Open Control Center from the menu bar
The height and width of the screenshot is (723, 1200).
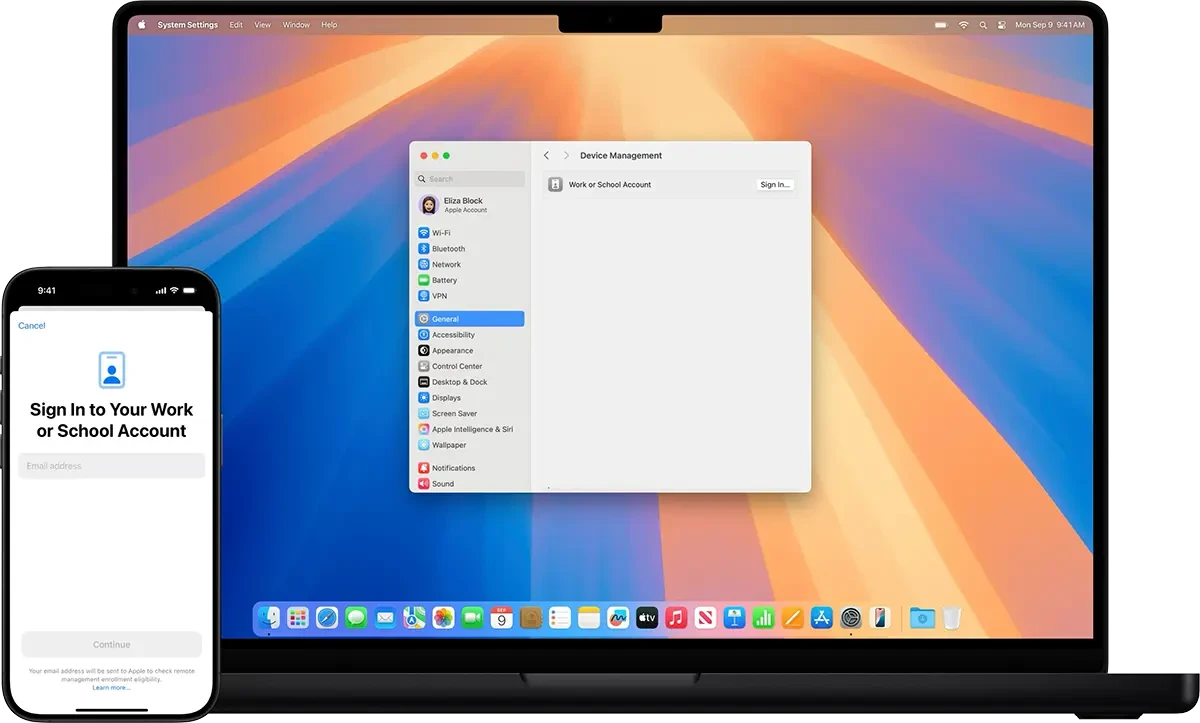[x=1003, y=24]
